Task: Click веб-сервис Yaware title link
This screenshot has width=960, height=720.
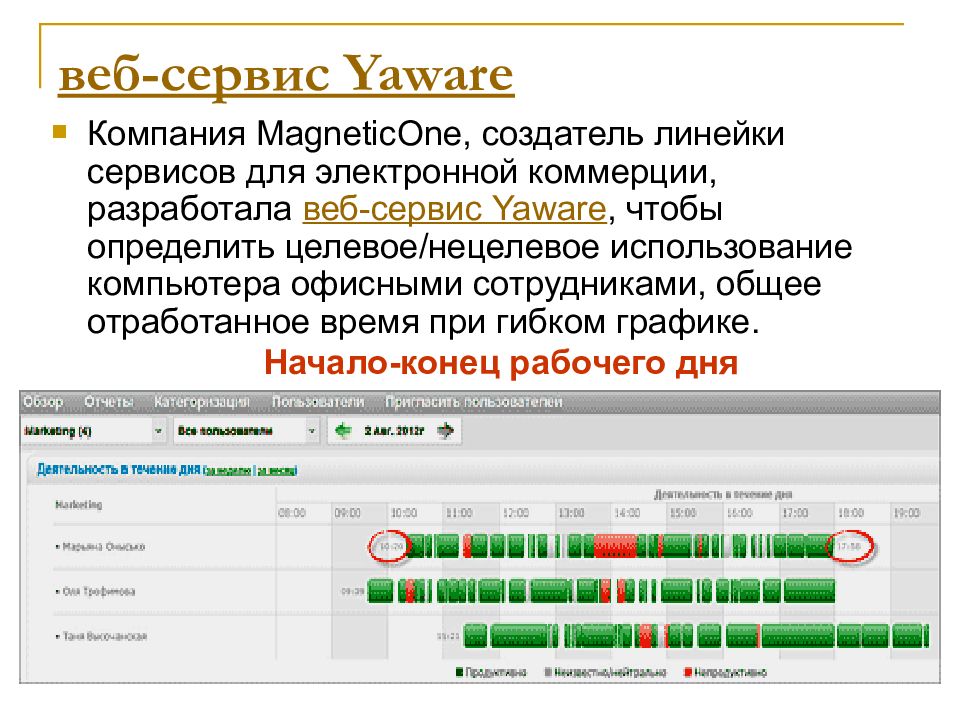Action: point(286,74)
